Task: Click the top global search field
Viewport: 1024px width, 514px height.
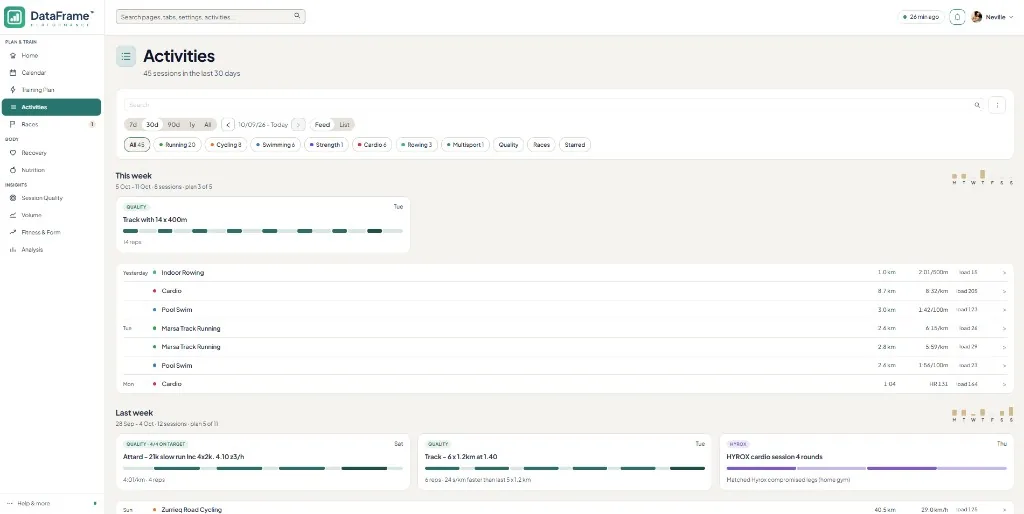Action: pyautogui.click(x=210, y=16)
